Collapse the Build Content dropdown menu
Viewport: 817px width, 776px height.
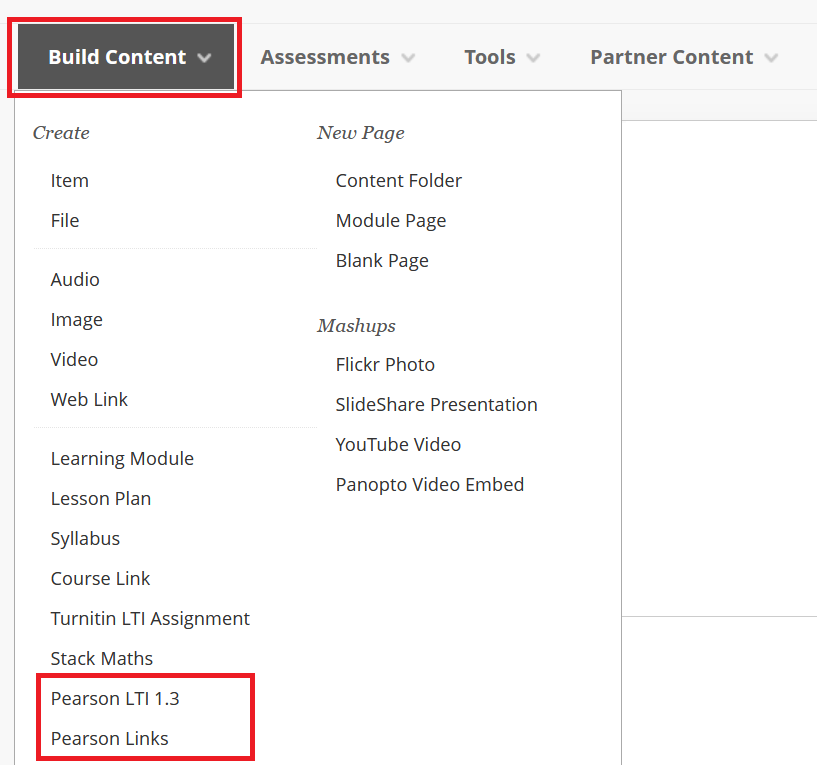click(x=126, y=57)
